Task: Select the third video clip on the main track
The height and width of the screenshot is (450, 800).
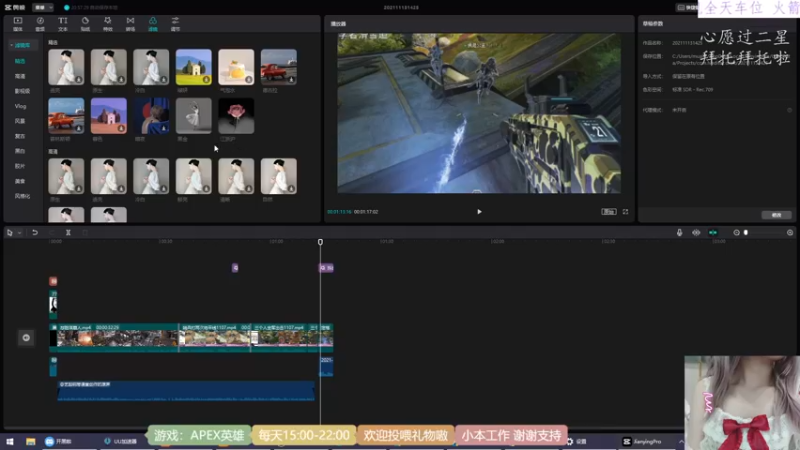Action: click(x=280, y=338)
